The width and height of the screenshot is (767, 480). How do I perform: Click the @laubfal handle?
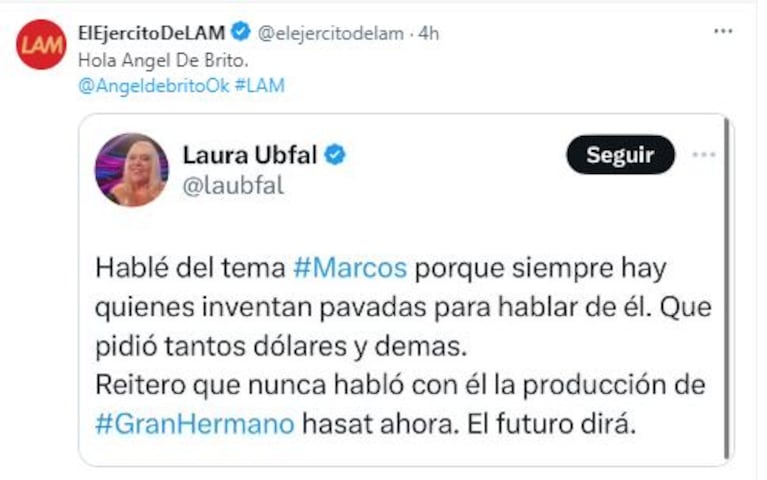233,186
